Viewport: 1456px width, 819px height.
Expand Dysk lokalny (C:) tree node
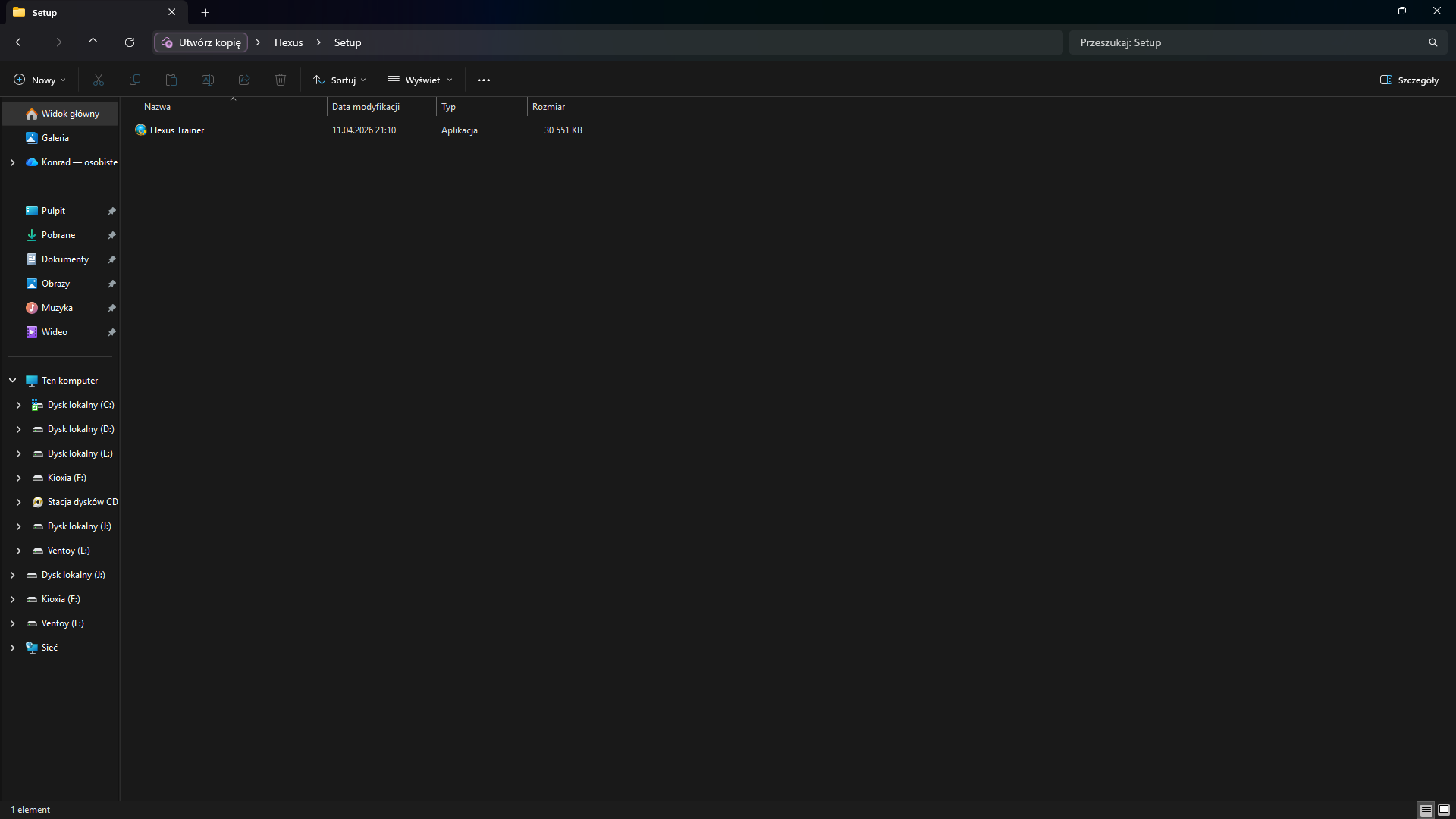coord(18,405)
